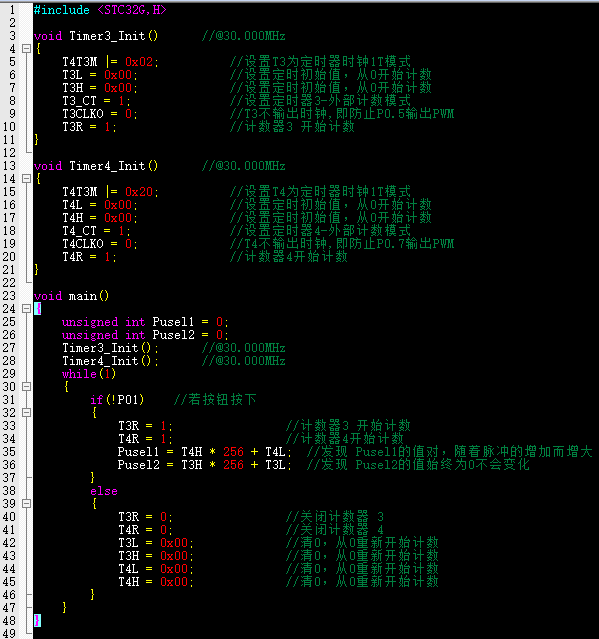Click line number 49 in the gutter
The width and height of the screenshot is (599, 639).
pyautogui.click(x=9, y=634)
